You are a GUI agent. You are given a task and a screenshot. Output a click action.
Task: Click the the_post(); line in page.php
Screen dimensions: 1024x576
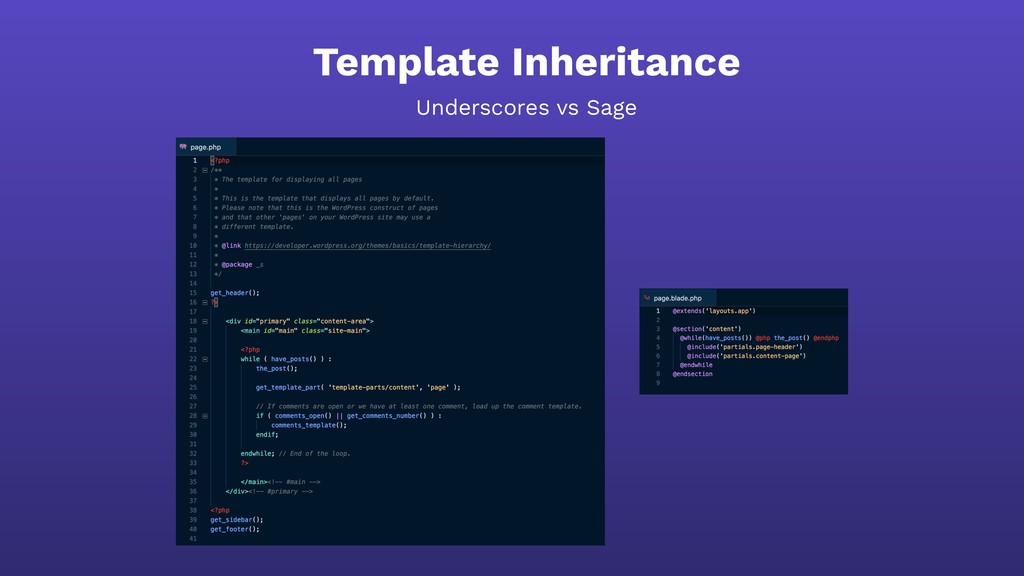pyautogui.click(x=276, y=368)
